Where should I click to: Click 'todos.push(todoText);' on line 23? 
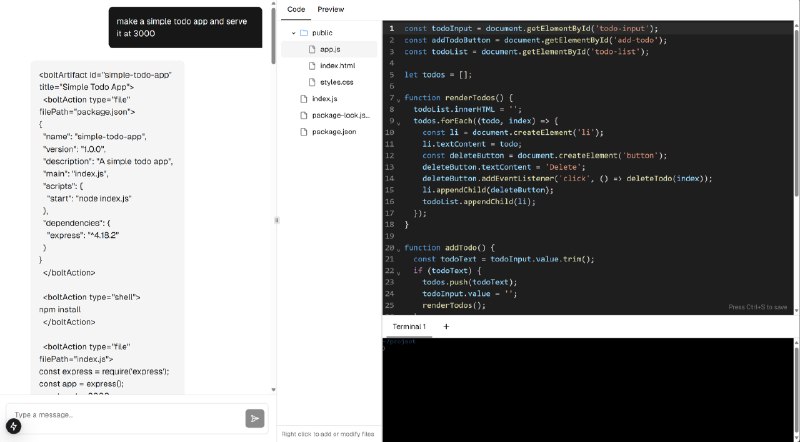[x=469, y=282]
